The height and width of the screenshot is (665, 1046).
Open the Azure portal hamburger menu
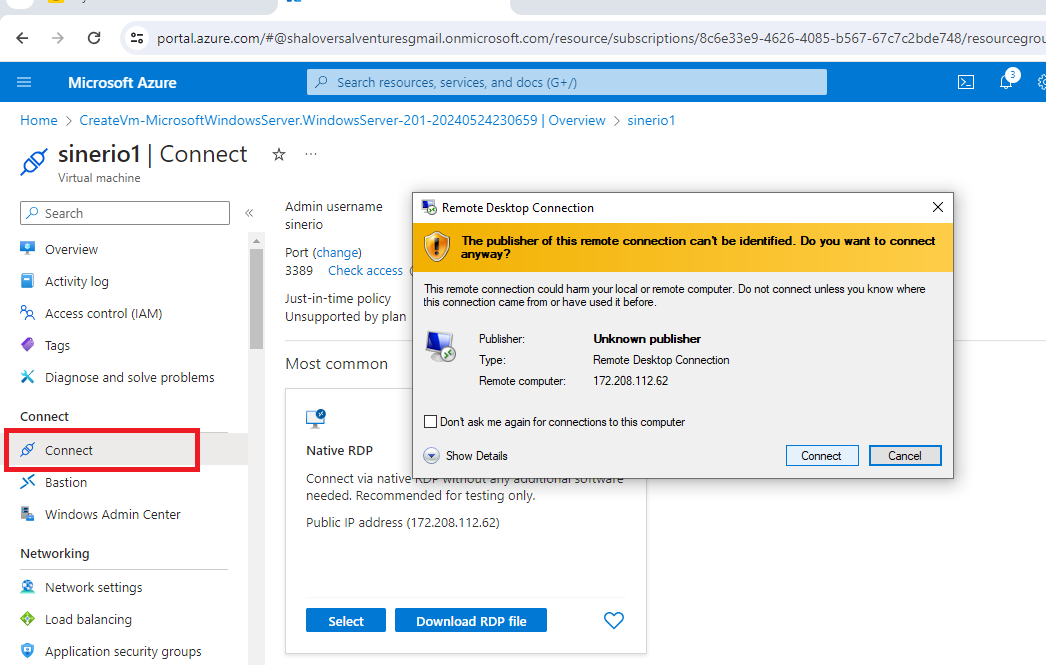pos(24,82)
